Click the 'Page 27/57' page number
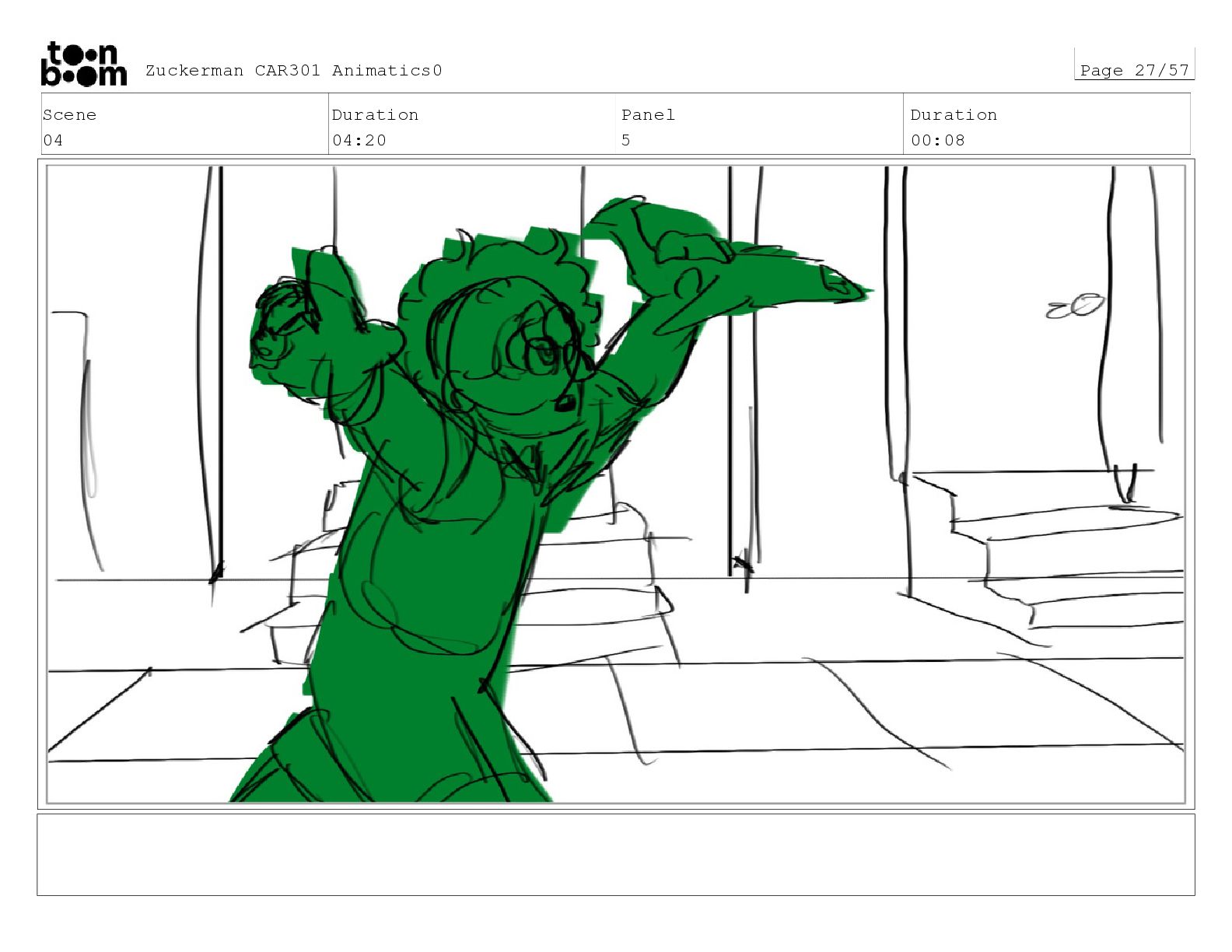 [x=1135, y=71]
